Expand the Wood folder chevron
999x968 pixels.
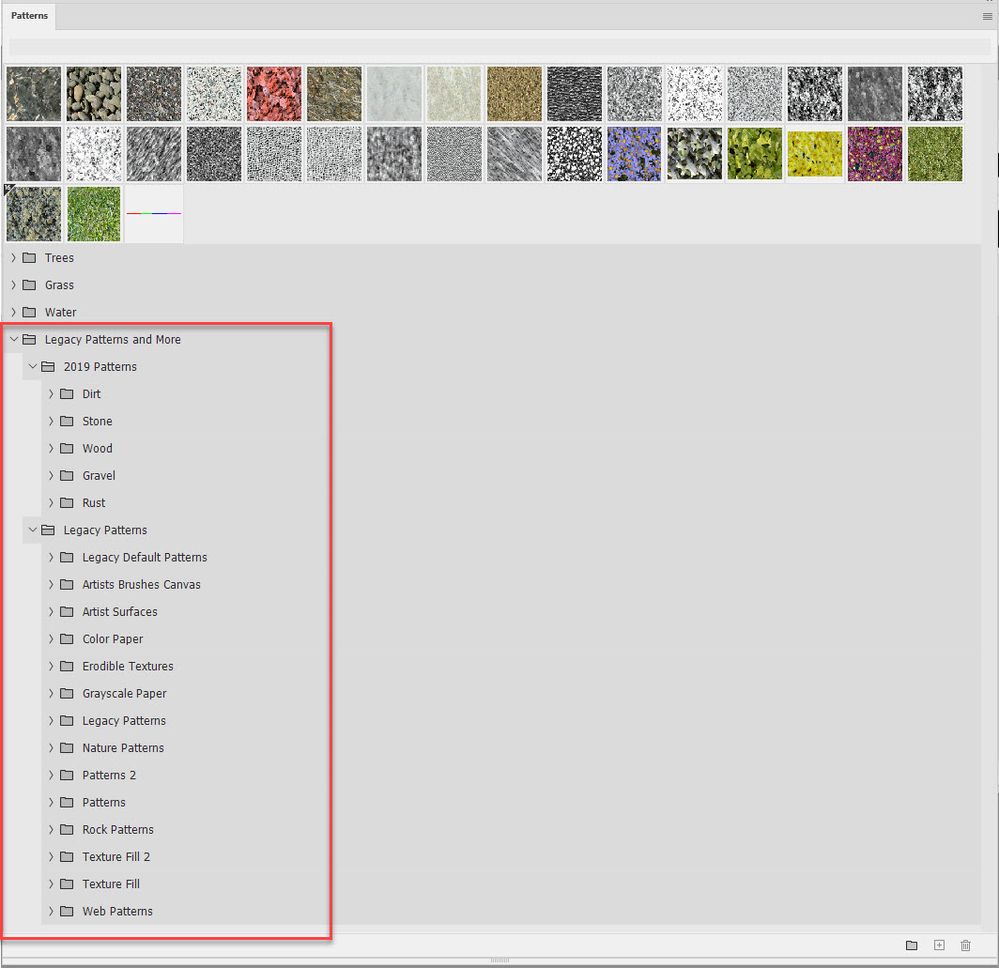click(x=51, y=449)
